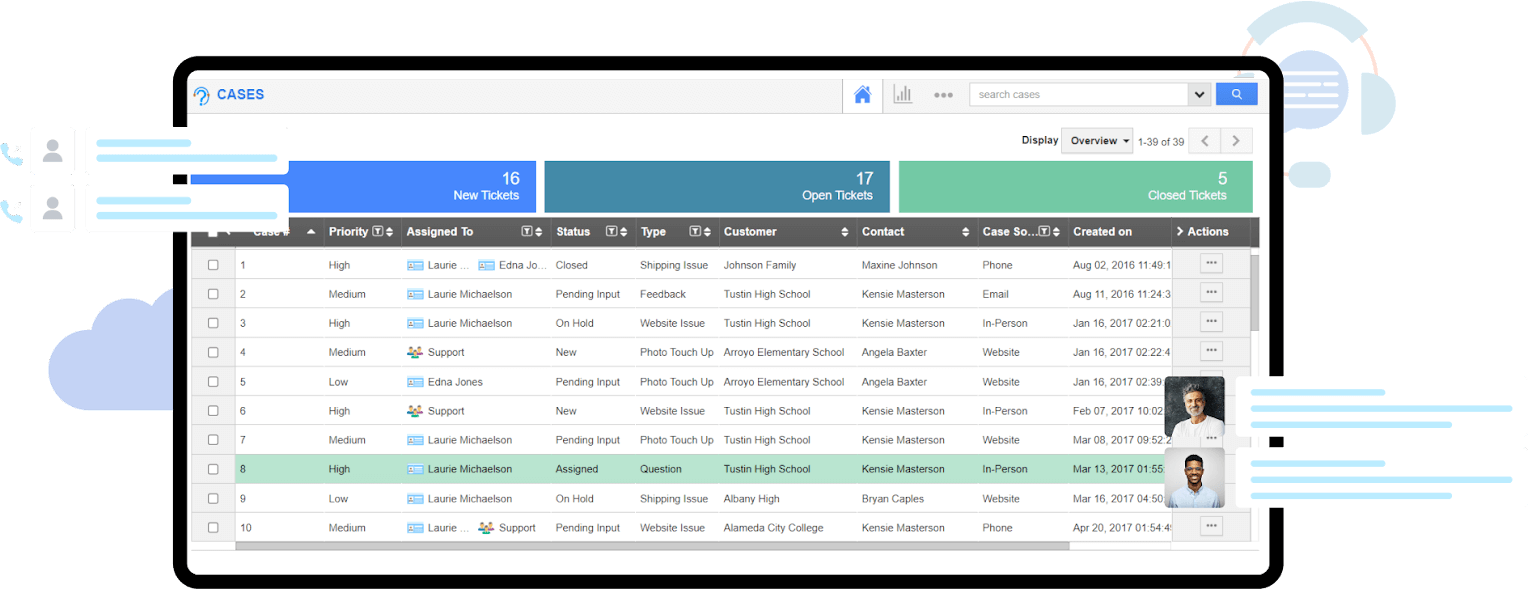
Task: Click the Status column filter icon
Action: (611, 231)
